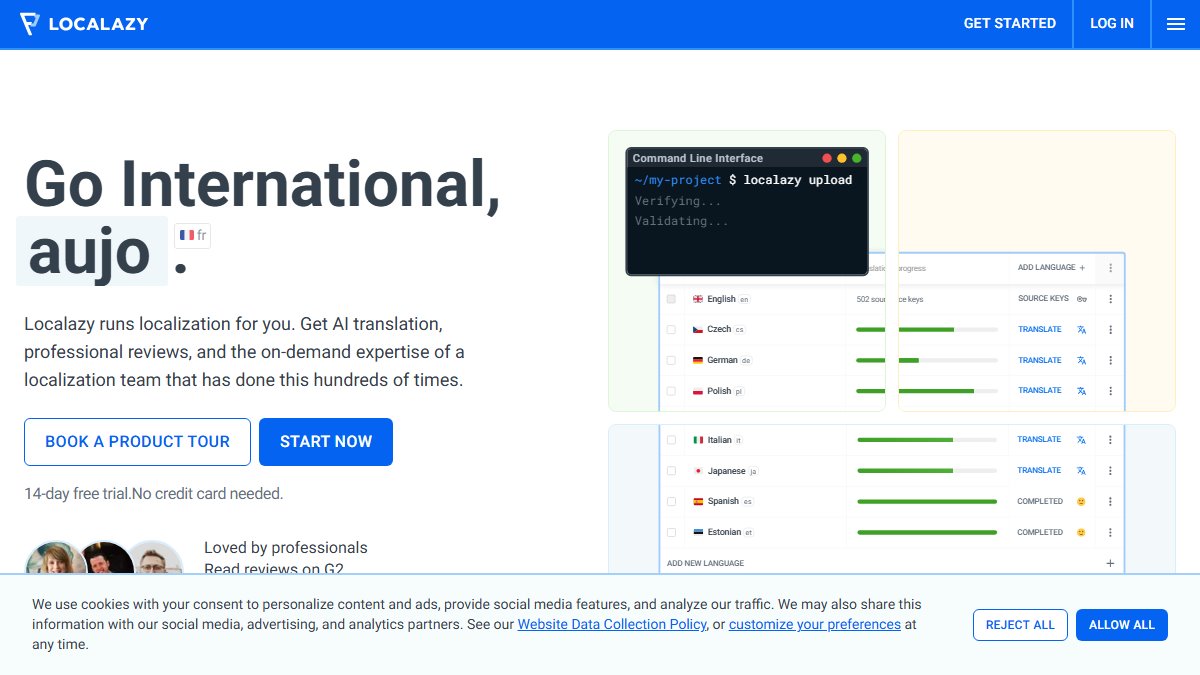Image resolution: width=1200 pixels, height=675 pixels.
Task: Open three-dot menu in table header row
Action: [1110, 268]
